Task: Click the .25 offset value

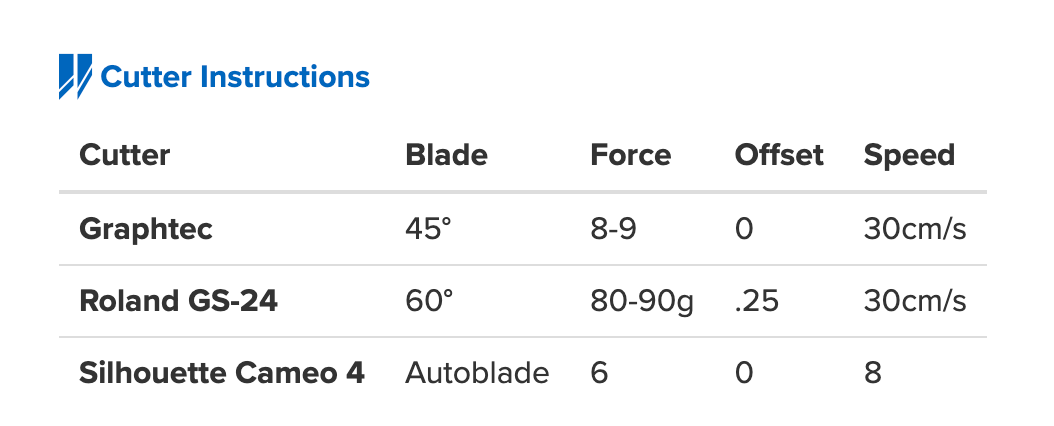Action: (757, 301)
